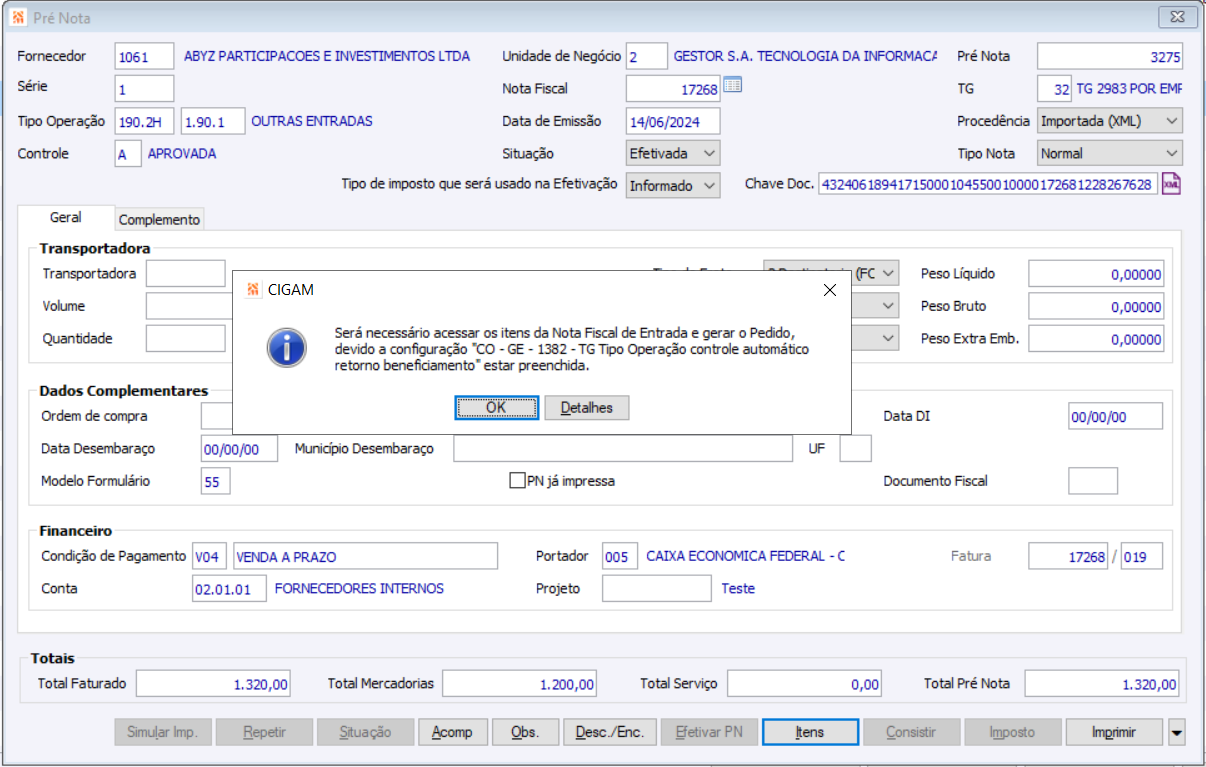Click the CAIXA ECONOMICA FEDERAL portador text

[745, 556]
